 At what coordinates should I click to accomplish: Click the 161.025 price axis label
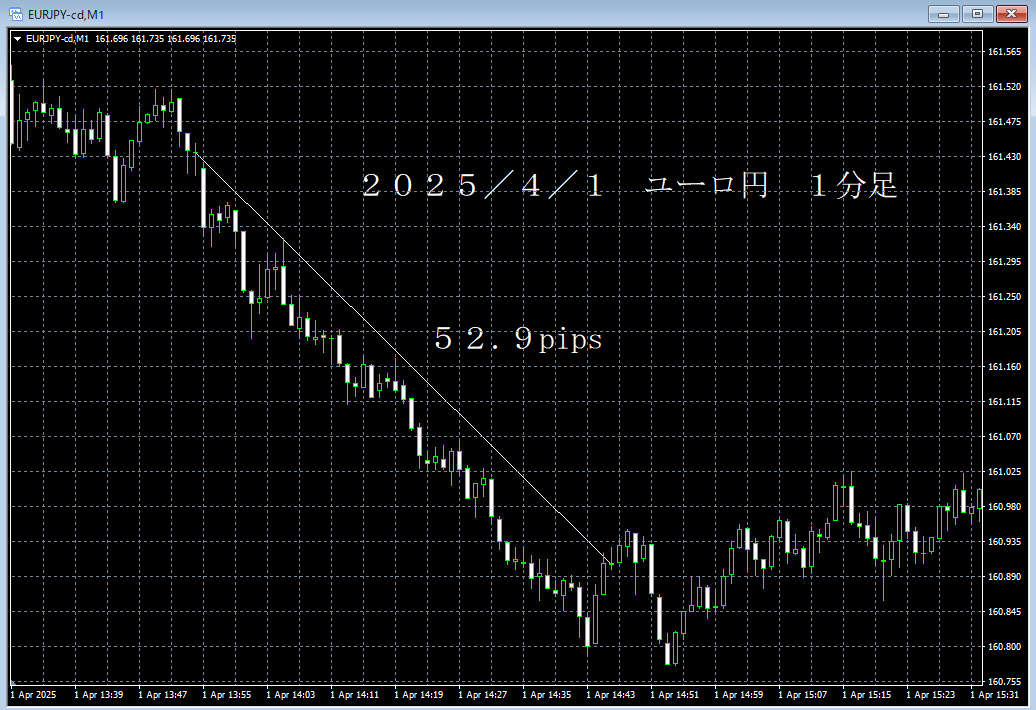click(x=1004, y=472)
